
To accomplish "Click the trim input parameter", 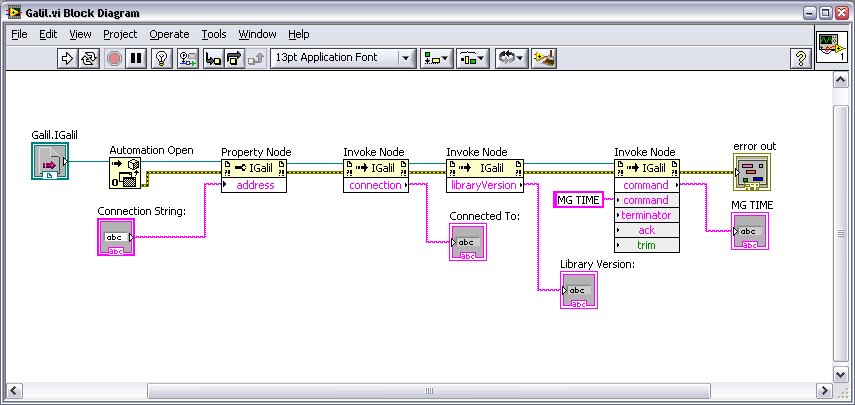I will click(647, 245).
